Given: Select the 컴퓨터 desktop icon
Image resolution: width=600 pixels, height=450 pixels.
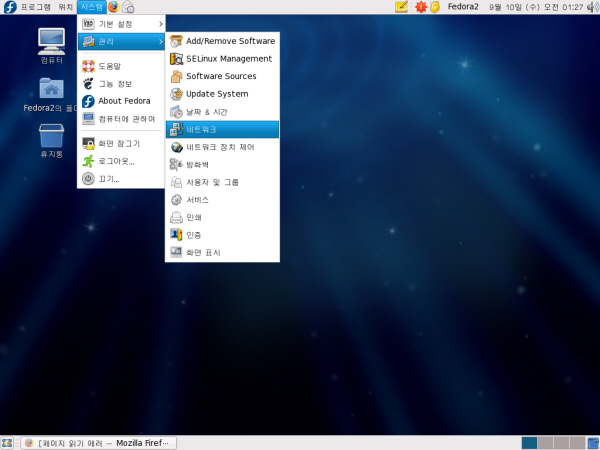Looking at the screenshot, I should (x=51, y=46).
